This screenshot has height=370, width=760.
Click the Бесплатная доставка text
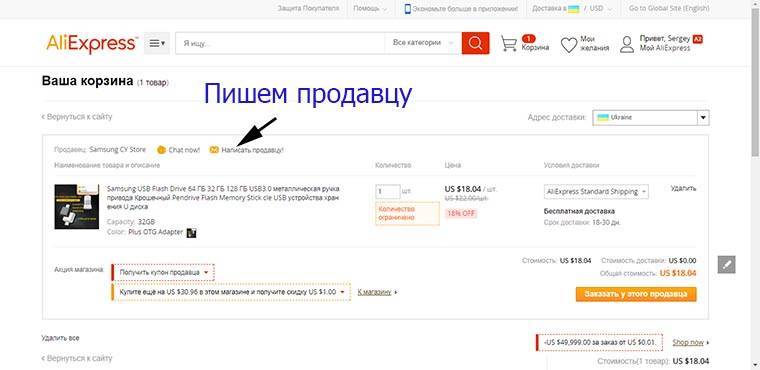tap(579, 211)
